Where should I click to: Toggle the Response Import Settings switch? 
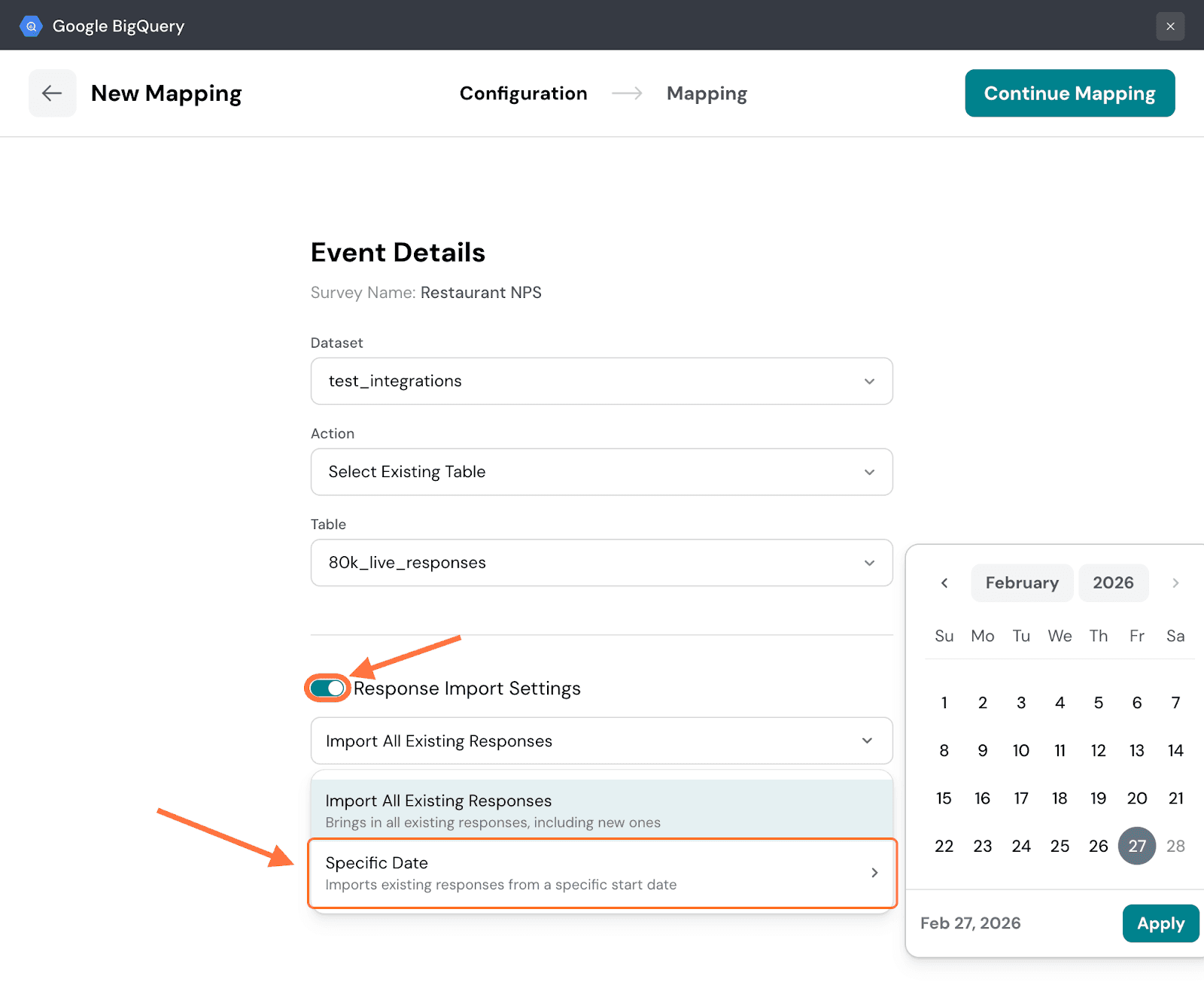point(327,689)
